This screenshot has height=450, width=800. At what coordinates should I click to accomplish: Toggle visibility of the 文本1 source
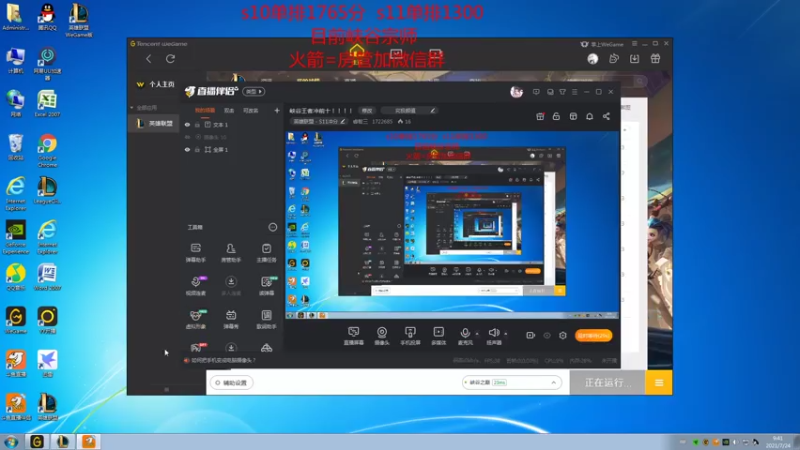187,124
